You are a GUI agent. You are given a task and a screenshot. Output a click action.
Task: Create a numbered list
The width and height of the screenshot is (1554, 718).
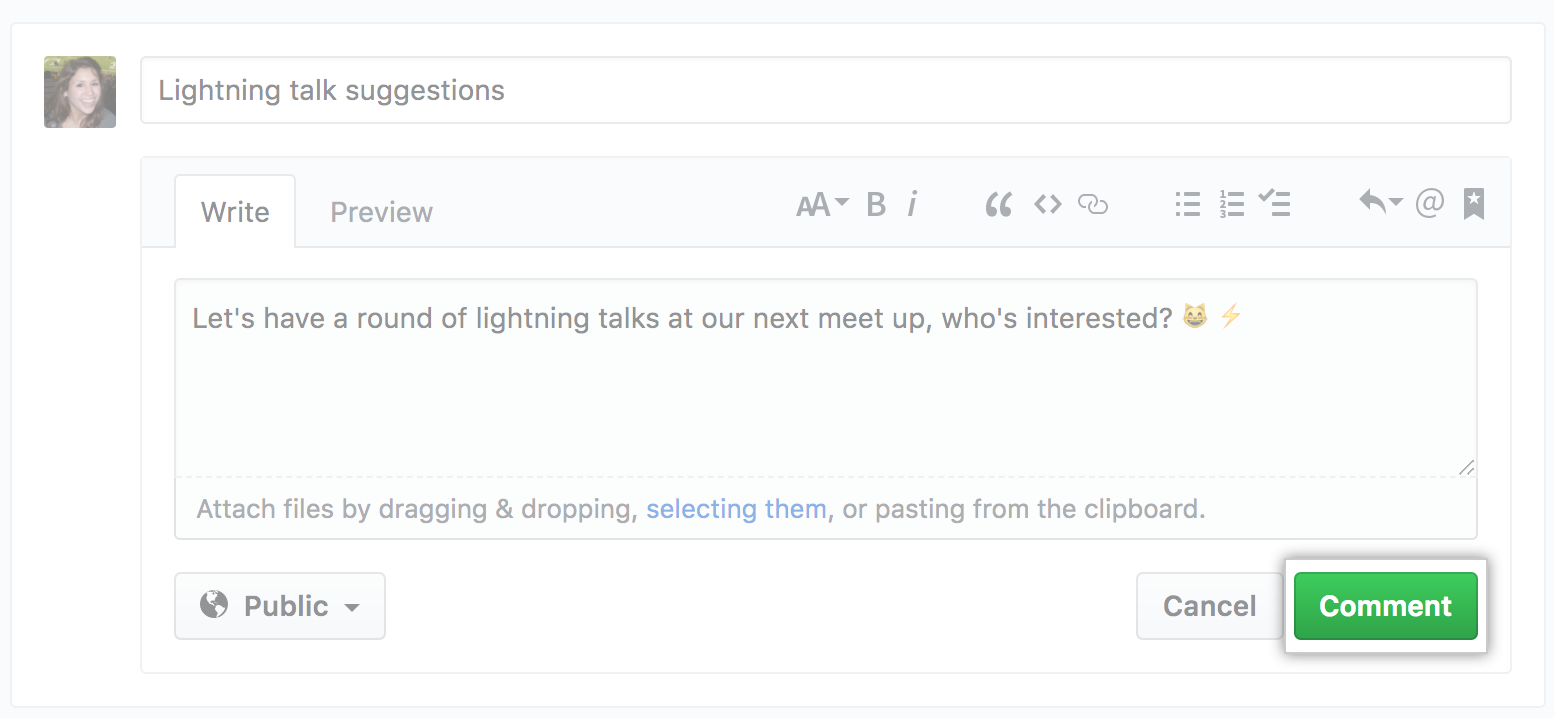click(1232, 204)
